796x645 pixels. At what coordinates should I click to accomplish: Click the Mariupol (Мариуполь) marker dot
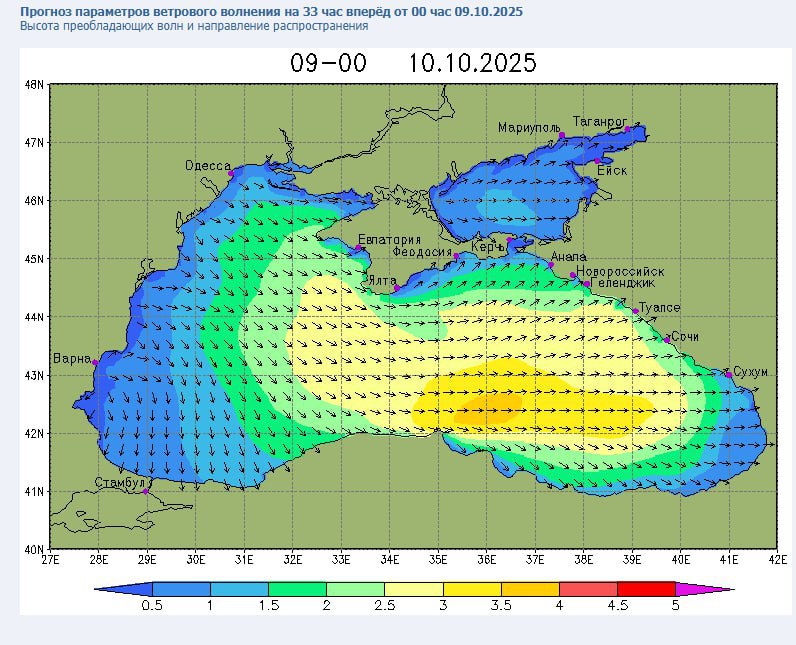(x=562, y=136)
